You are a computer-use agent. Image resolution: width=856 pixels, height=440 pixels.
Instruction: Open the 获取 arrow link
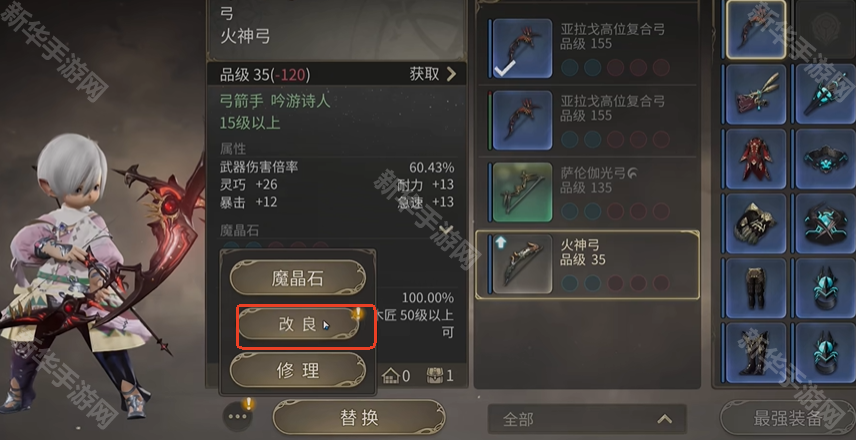pos(433,74)
